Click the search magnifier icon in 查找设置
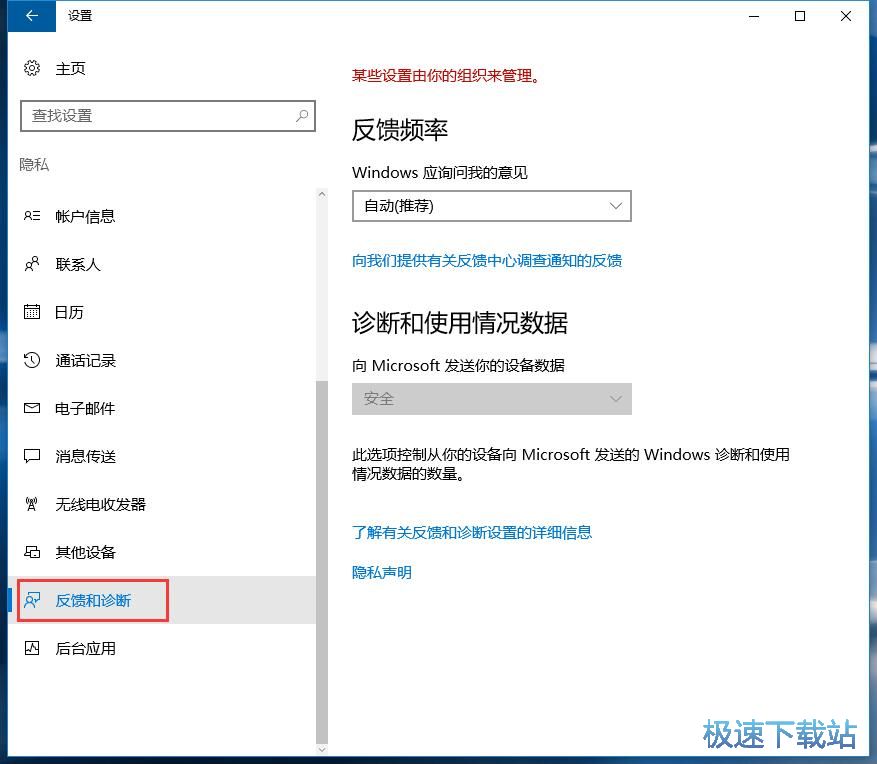 click(302, 116)
